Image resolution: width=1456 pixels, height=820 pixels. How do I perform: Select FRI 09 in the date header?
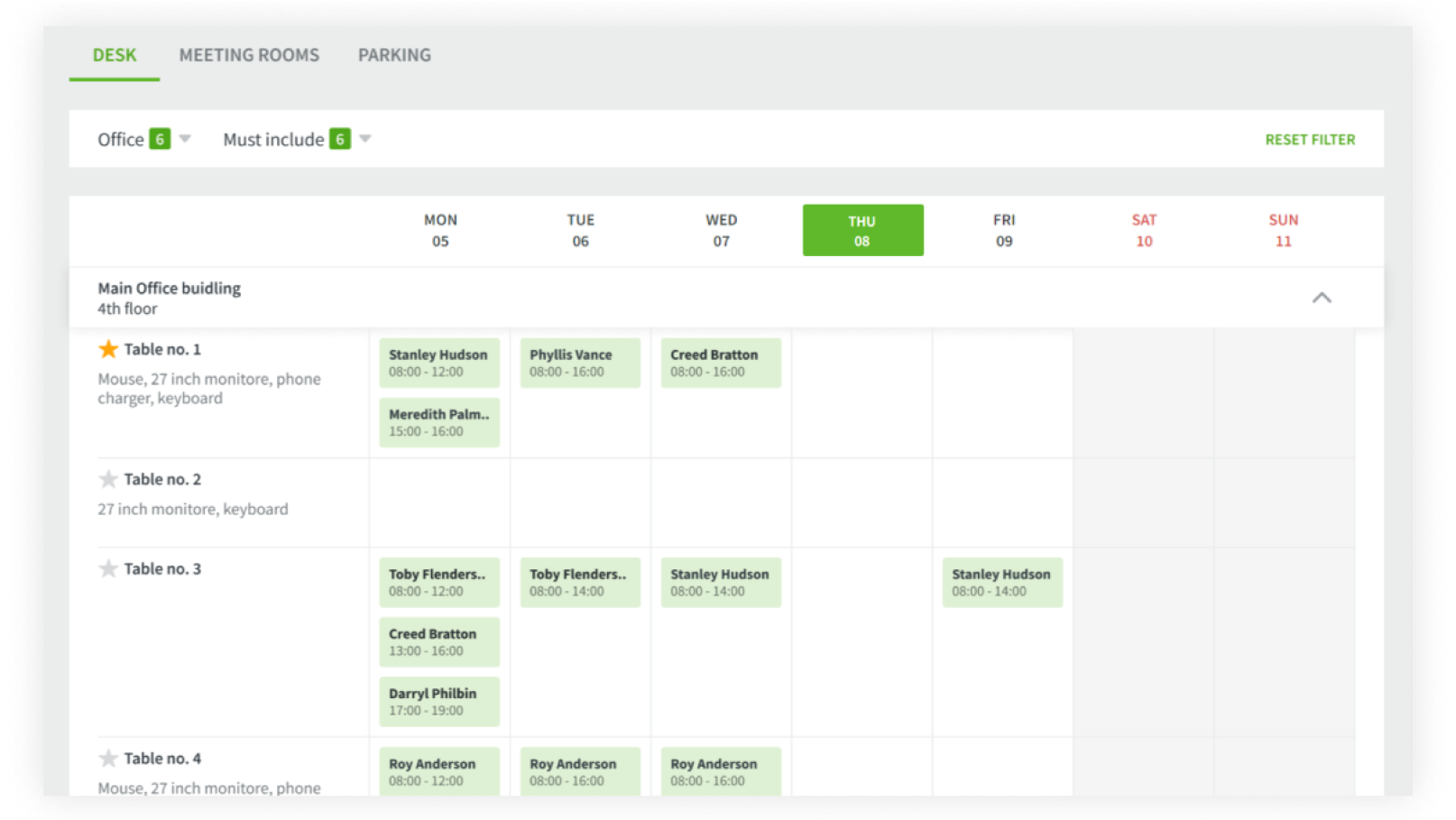click(x=1004, y=230)
